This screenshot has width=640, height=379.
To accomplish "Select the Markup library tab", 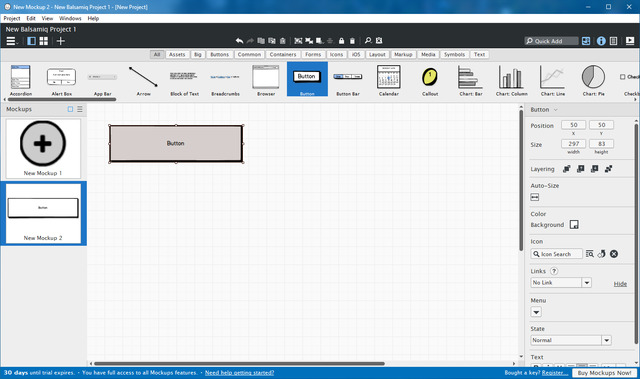I will [403, 54].
